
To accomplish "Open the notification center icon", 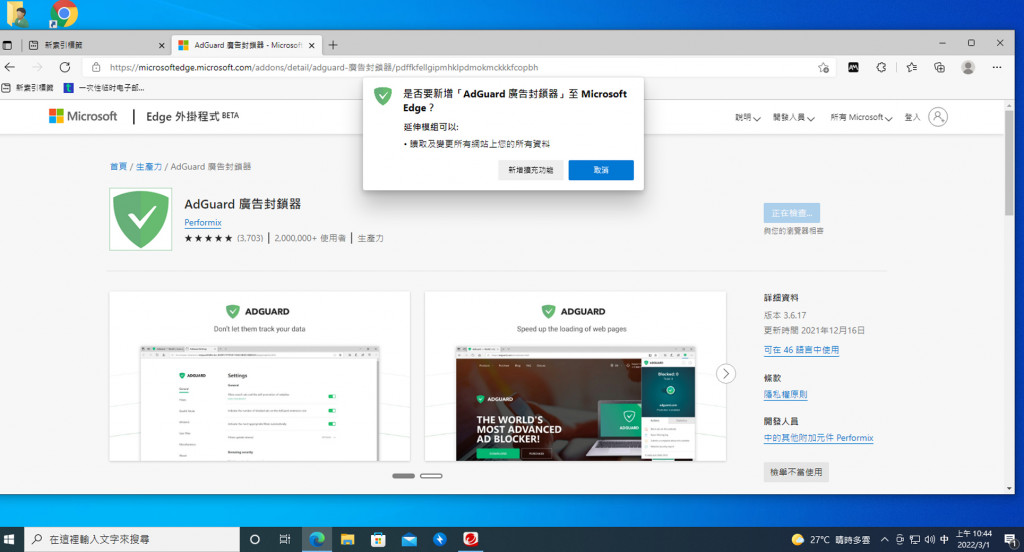I will click(1010, 540).
